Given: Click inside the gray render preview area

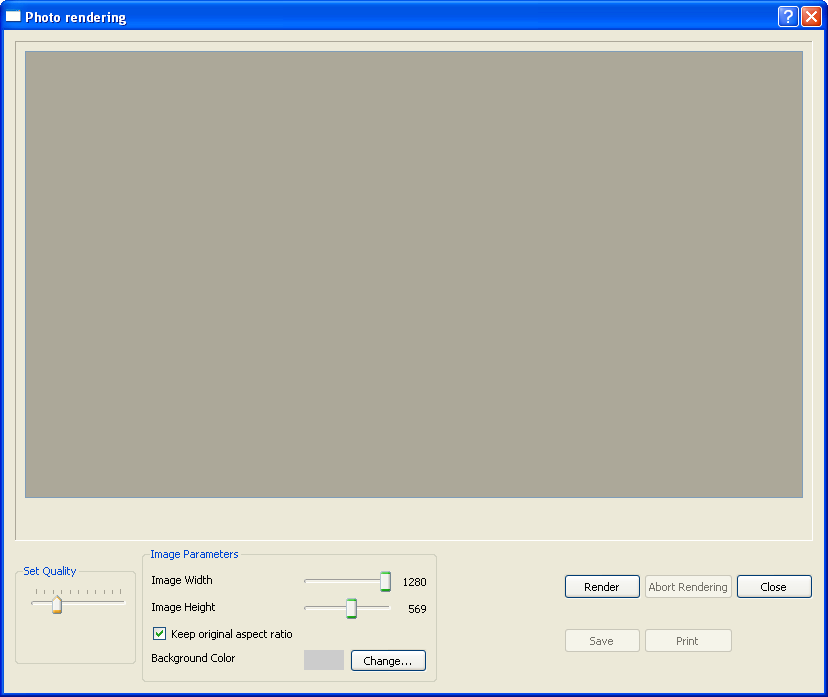Looking at the screenshot, I should point(413,274).
